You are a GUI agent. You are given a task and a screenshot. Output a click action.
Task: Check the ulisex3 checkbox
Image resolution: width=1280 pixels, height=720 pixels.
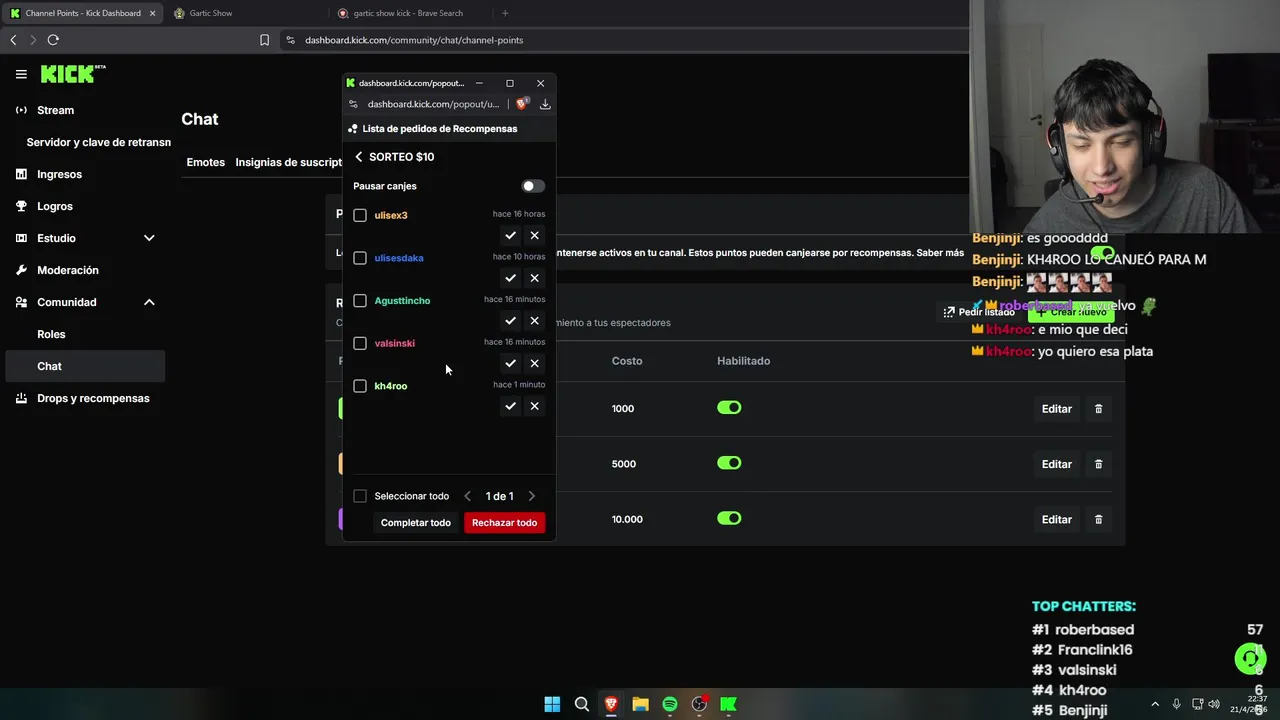click(x=360, y=215)
